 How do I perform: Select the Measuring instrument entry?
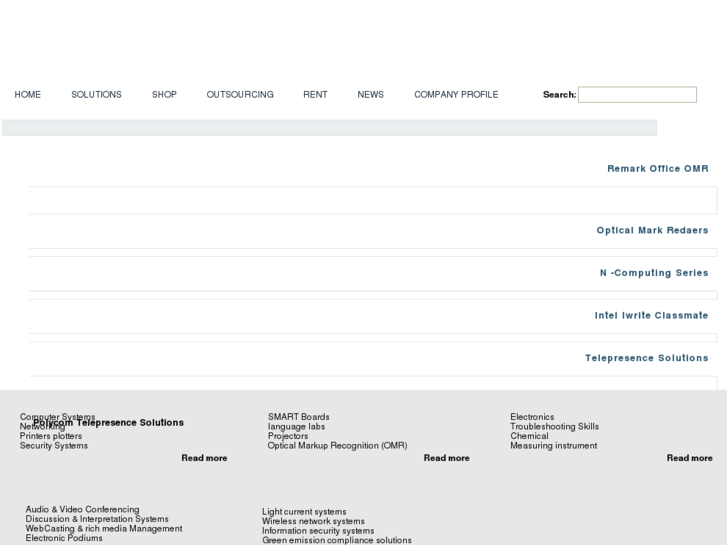pyautogui.click(x=554, y=446)
